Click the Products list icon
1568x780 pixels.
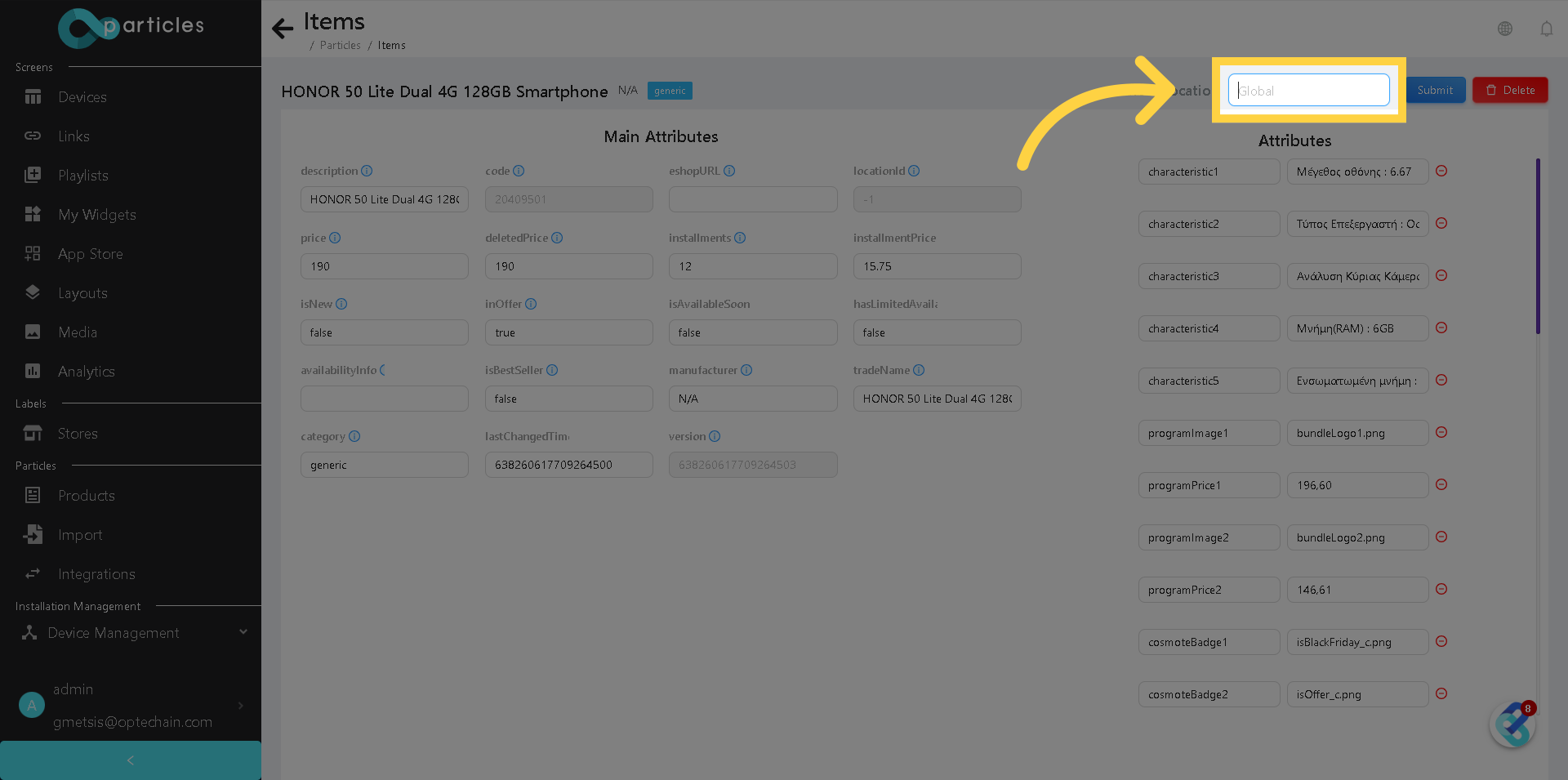[33, 496]
